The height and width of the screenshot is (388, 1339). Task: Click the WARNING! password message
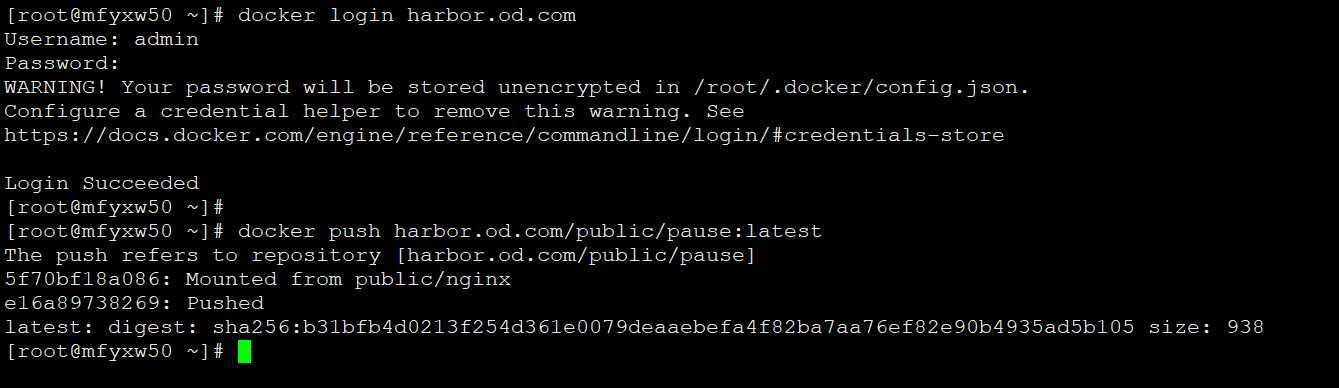(517, 87)
